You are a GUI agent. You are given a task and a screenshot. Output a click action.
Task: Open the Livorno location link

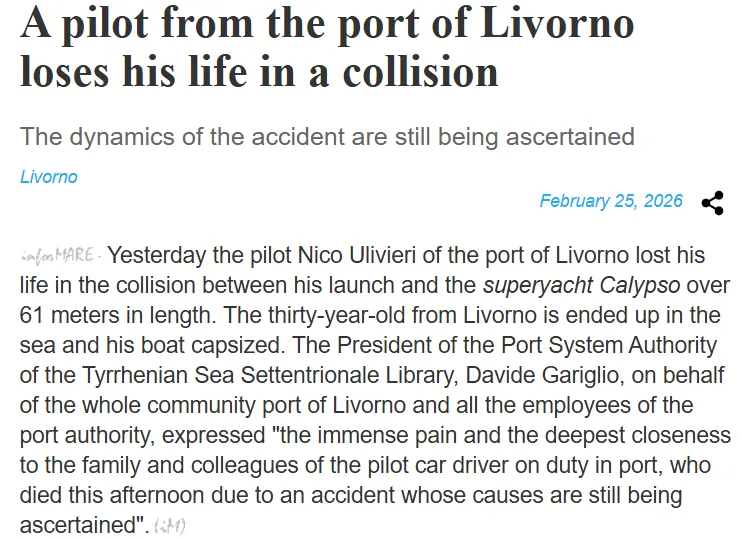coord(48,177)
